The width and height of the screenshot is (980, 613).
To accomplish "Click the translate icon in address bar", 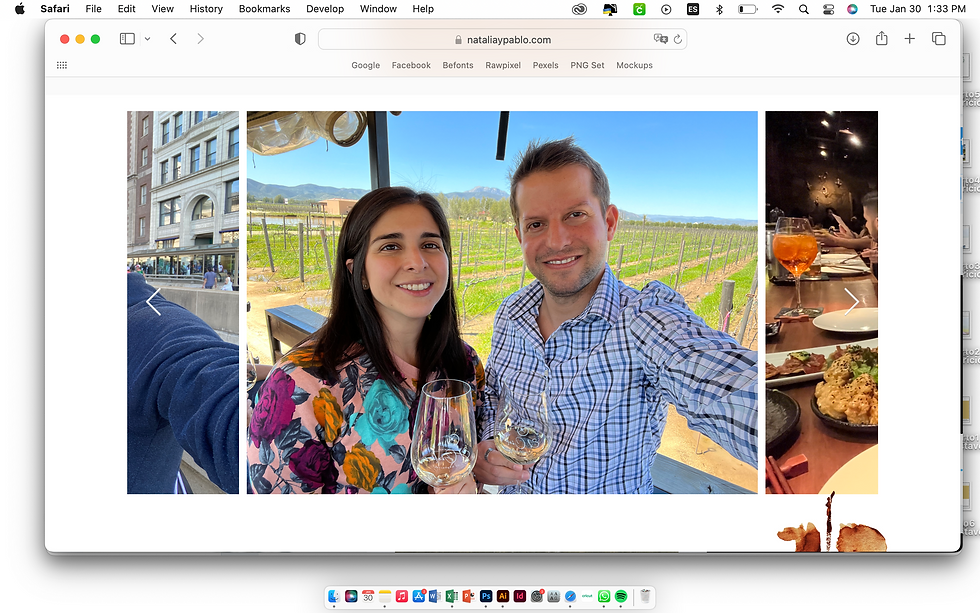I will [660, 39].
